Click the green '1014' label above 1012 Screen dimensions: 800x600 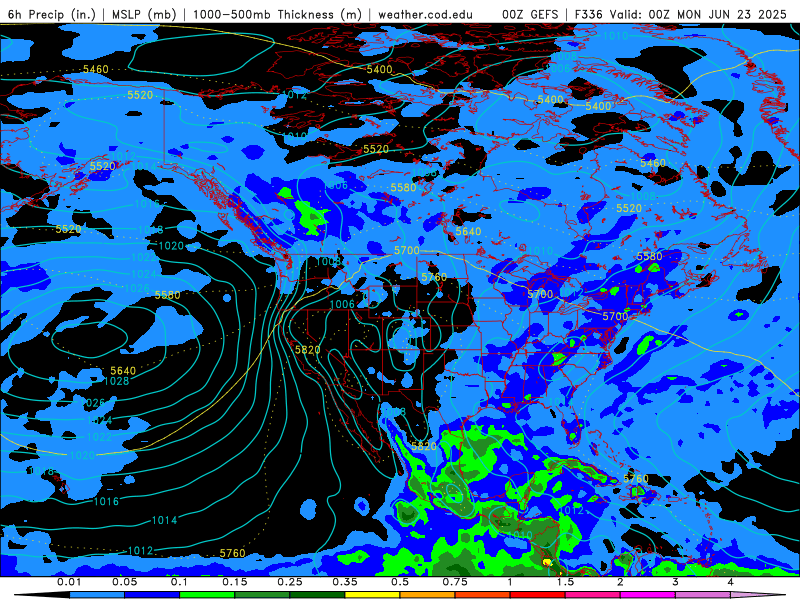pos(165,520)
